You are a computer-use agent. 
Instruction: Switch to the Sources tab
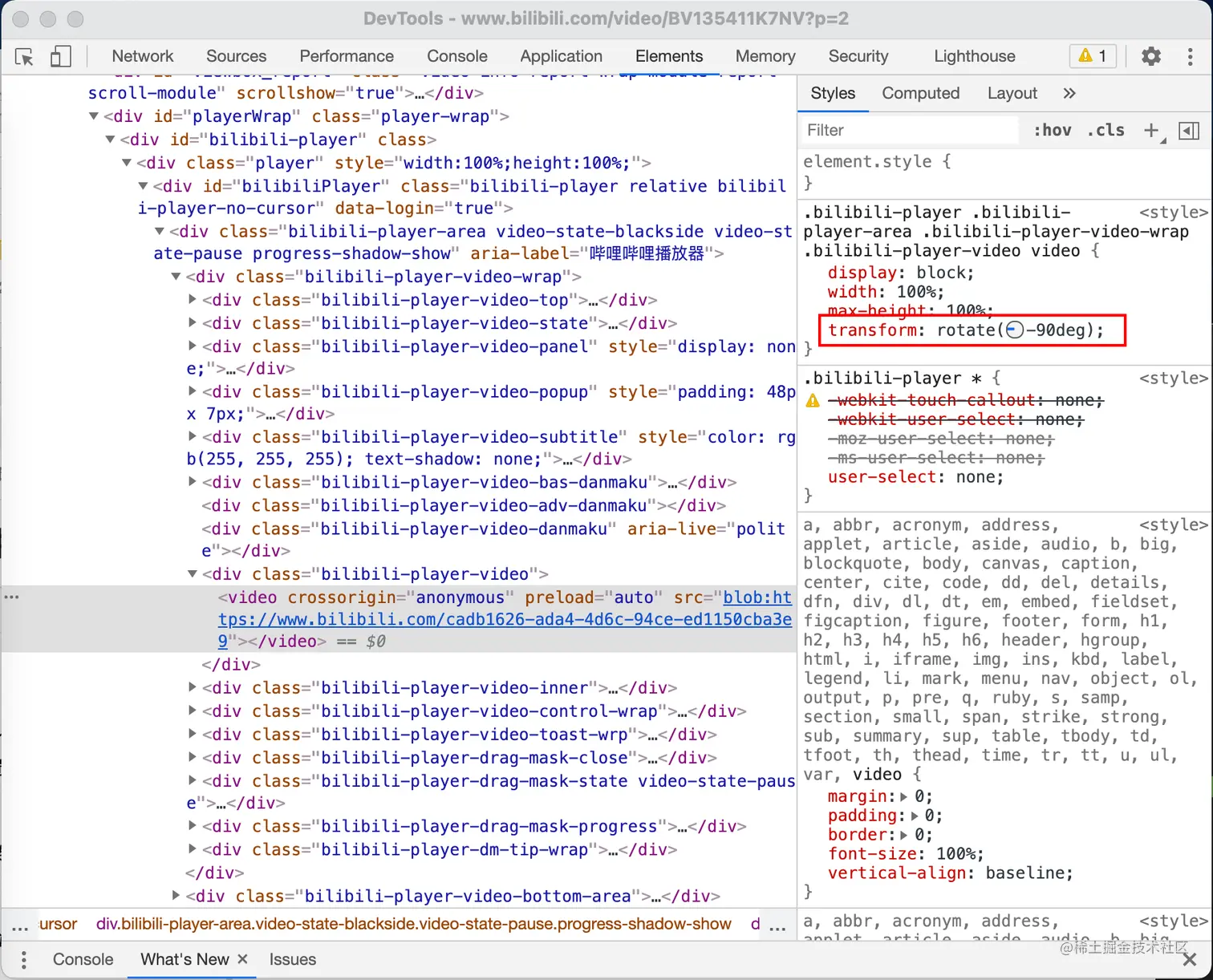[x=236, y=56]
